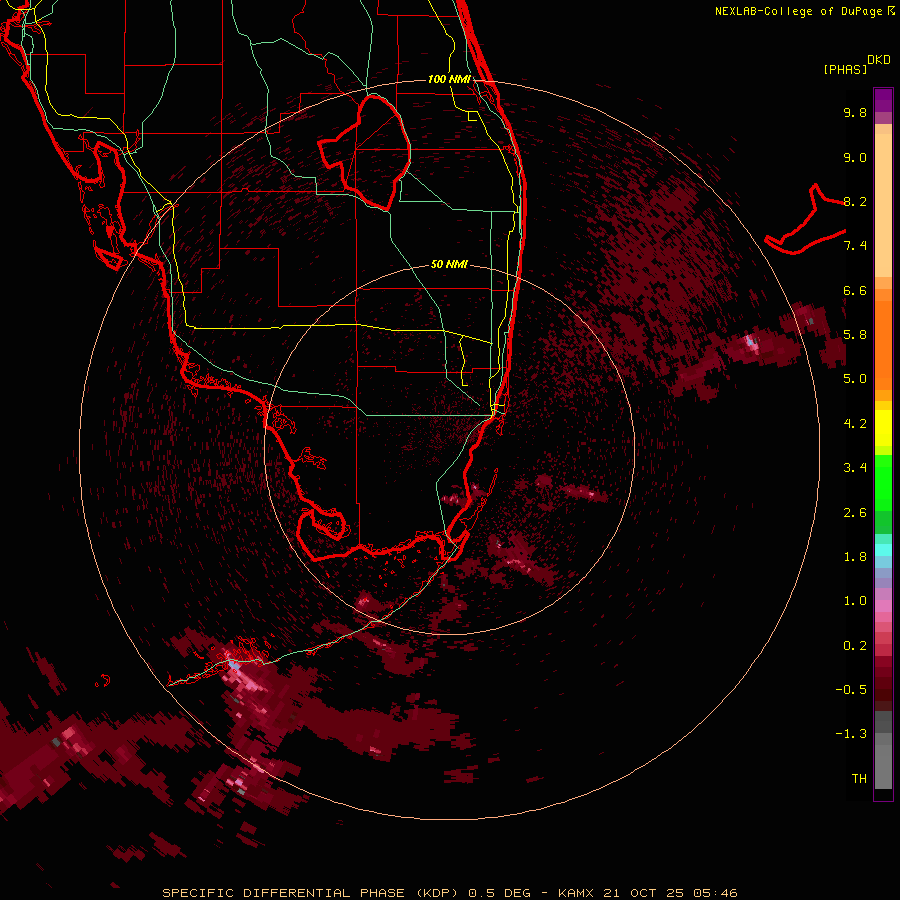Click the 05:46 timestamp in the caption

pyautogui.click(x=715, y=893)
